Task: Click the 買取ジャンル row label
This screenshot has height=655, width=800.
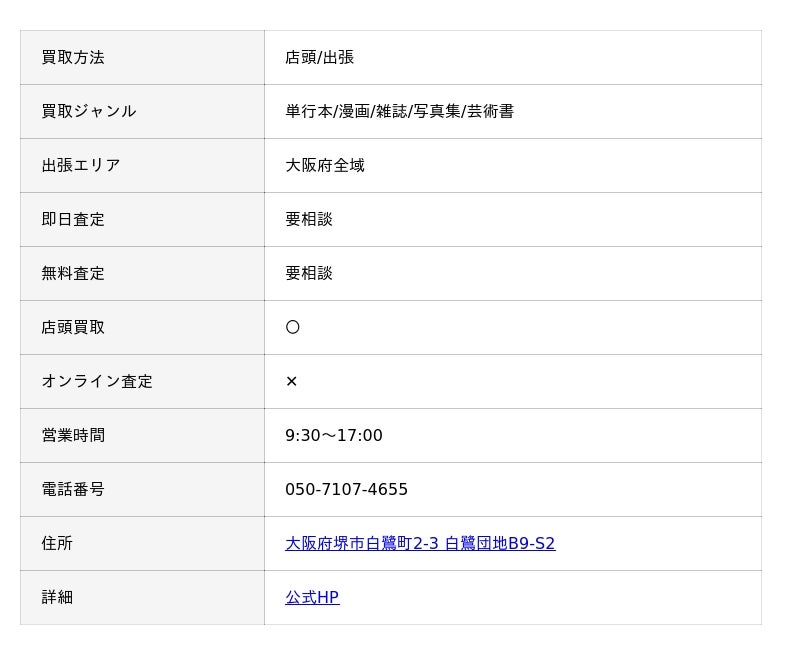Action: point(89,111)
